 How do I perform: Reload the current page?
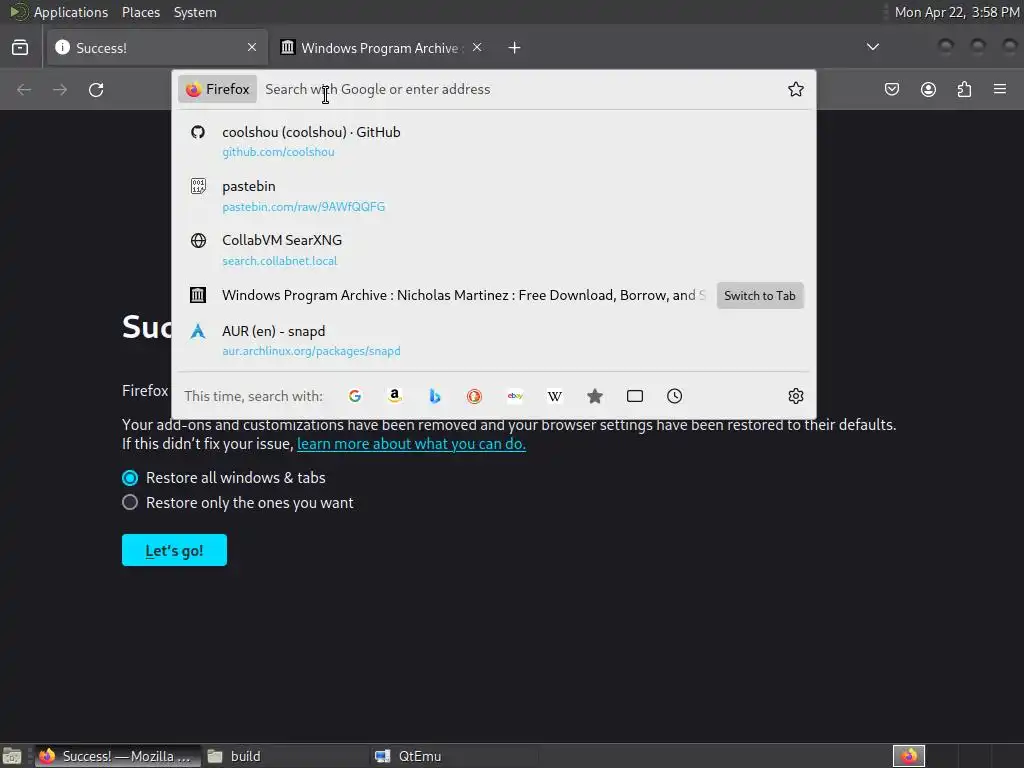96,89
